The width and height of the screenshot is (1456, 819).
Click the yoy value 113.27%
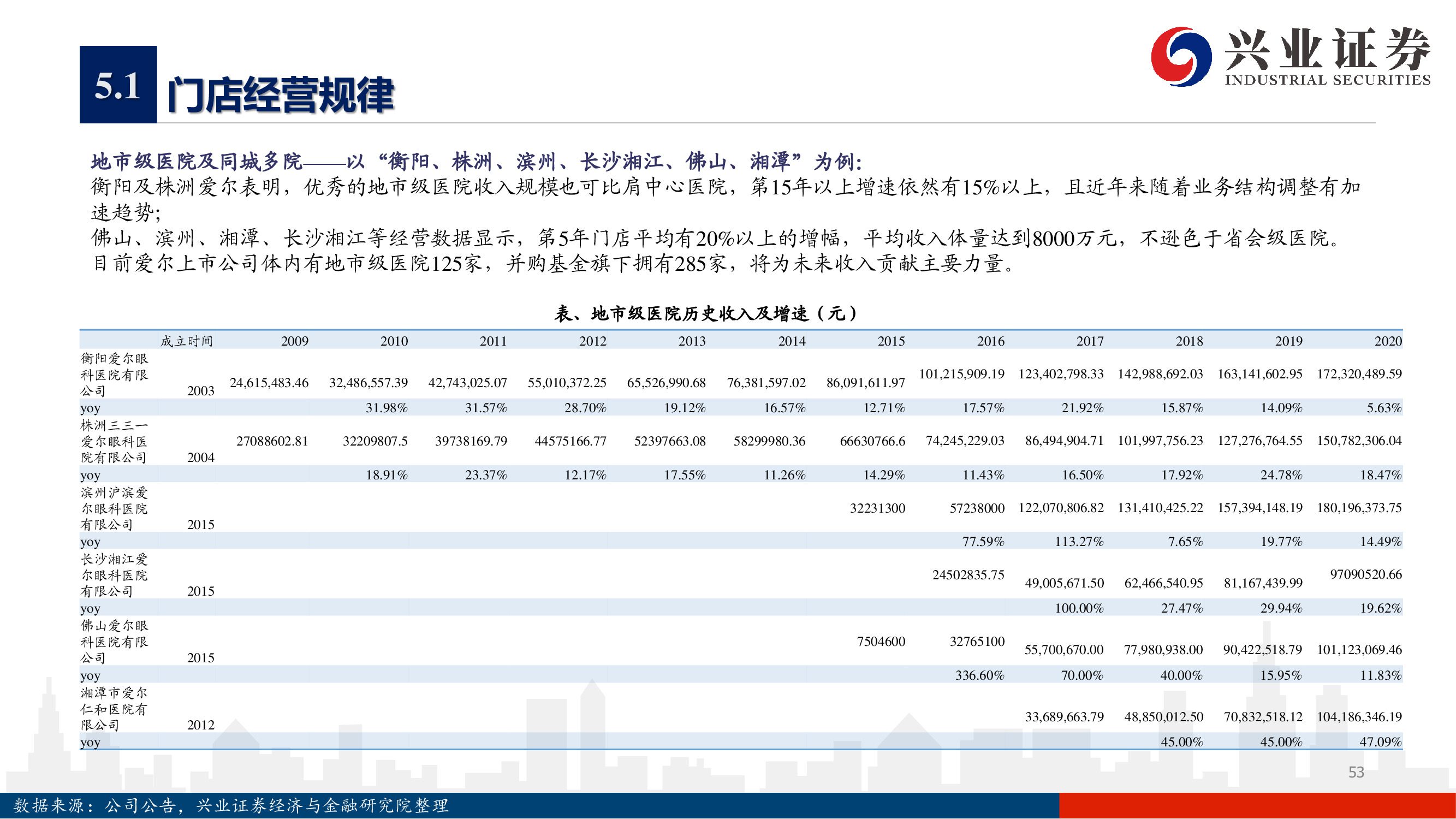1079,542
